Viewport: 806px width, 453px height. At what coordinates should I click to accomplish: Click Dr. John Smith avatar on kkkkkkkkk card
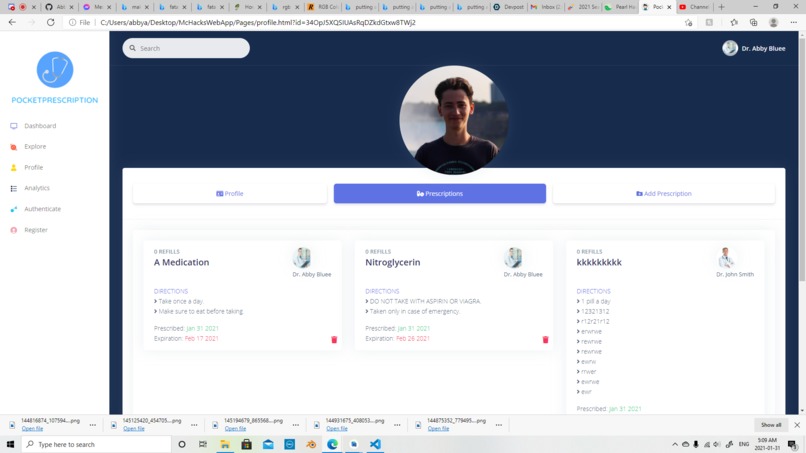pyautogui.click(x=725, y=257)
